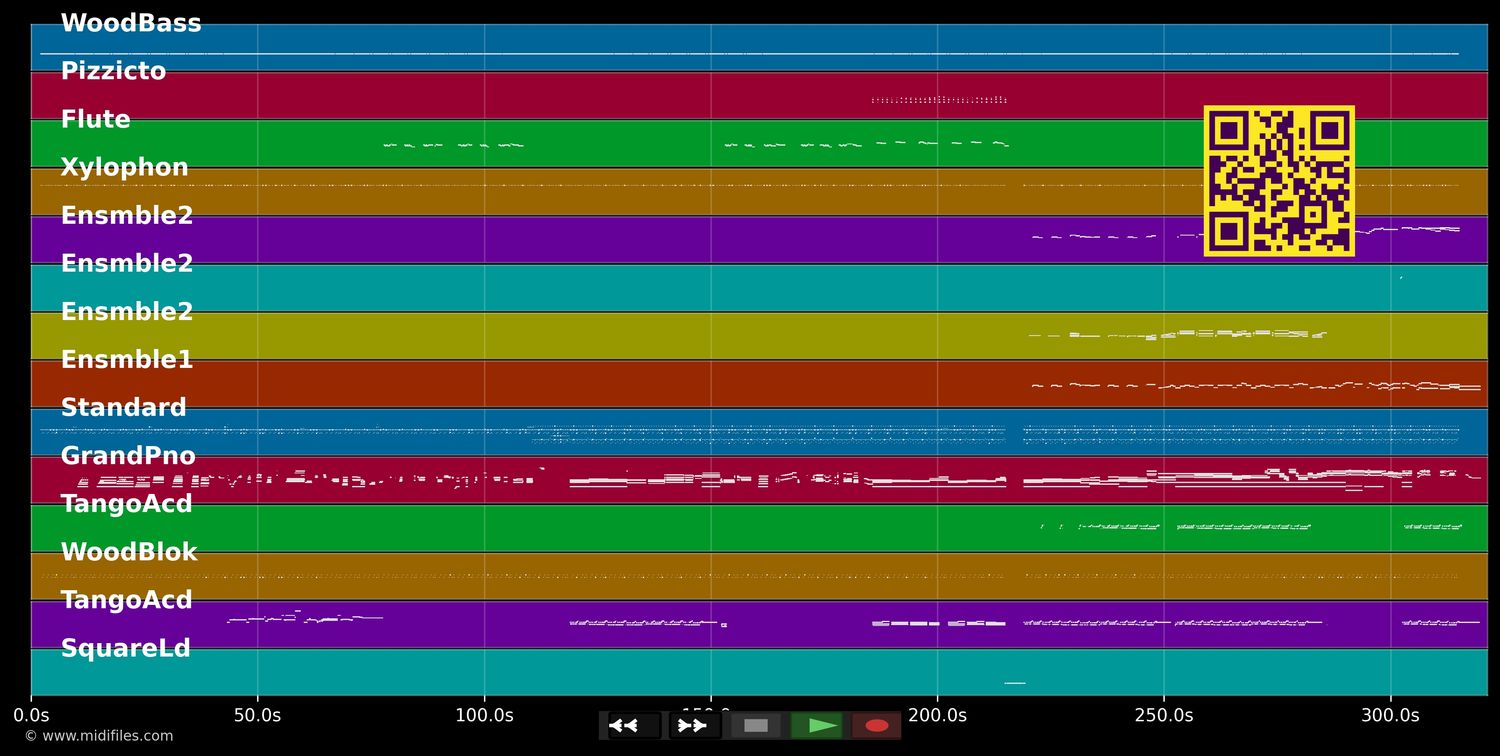Select the first TangoAcd track
Image resolution: width=1500 pixels, height=756 pixels.
coord(126,502)
